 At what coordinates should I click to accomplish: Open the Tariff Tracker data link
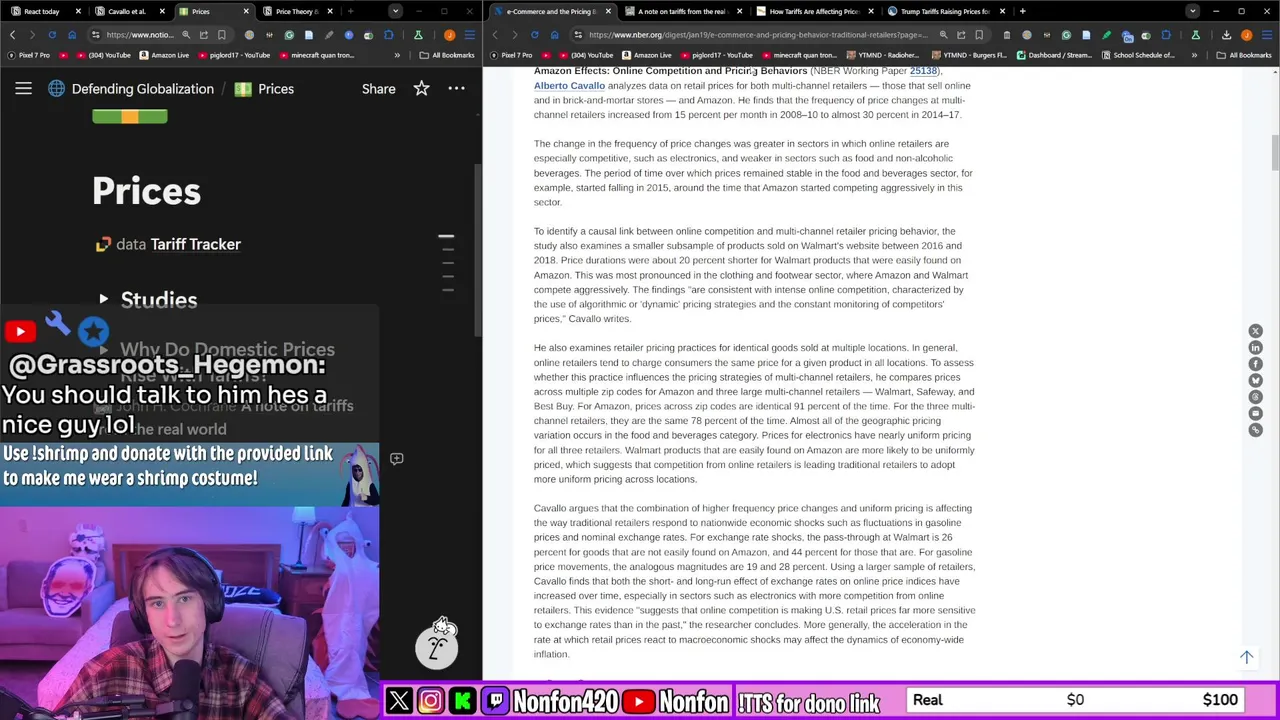pyautogui.click(x=195, y=244)
